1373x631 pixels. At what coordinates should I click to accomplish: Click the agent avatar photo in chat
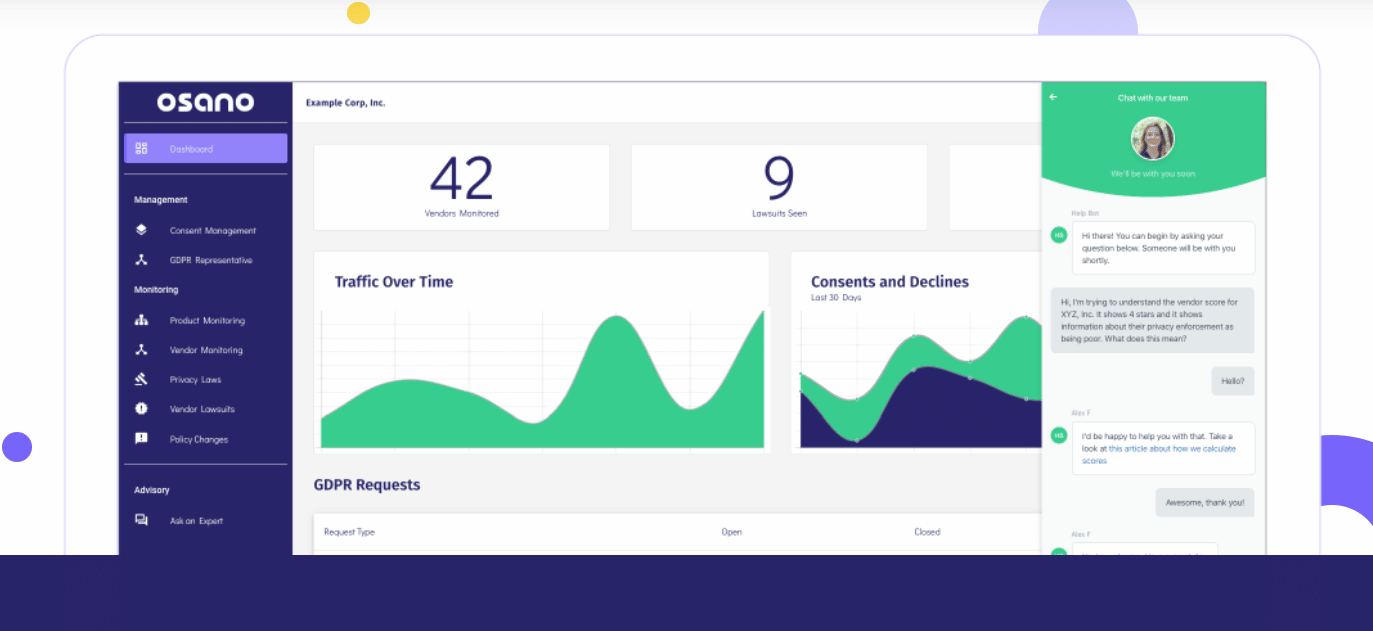pos(1152,139)
